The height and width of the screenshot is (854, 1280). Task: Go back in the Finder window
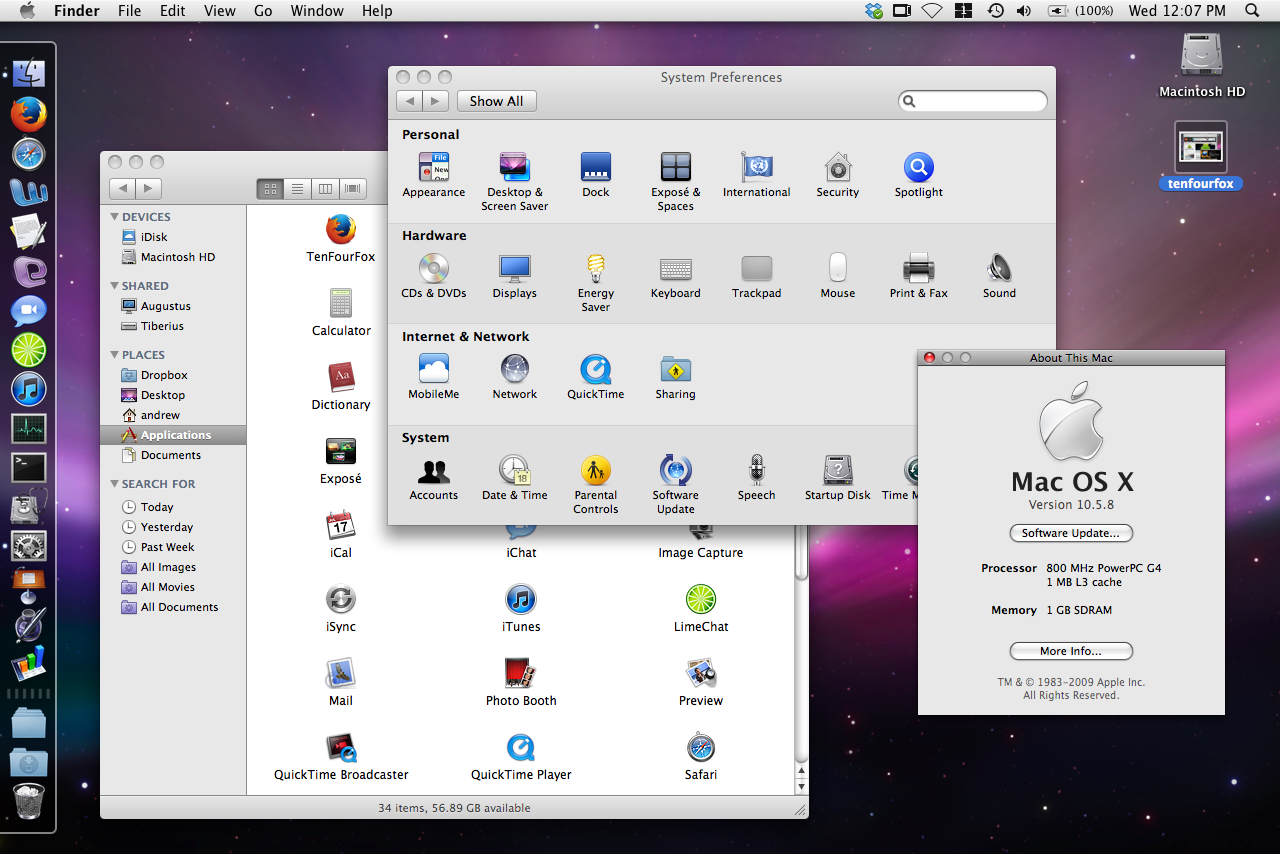(x=122, y=188)
